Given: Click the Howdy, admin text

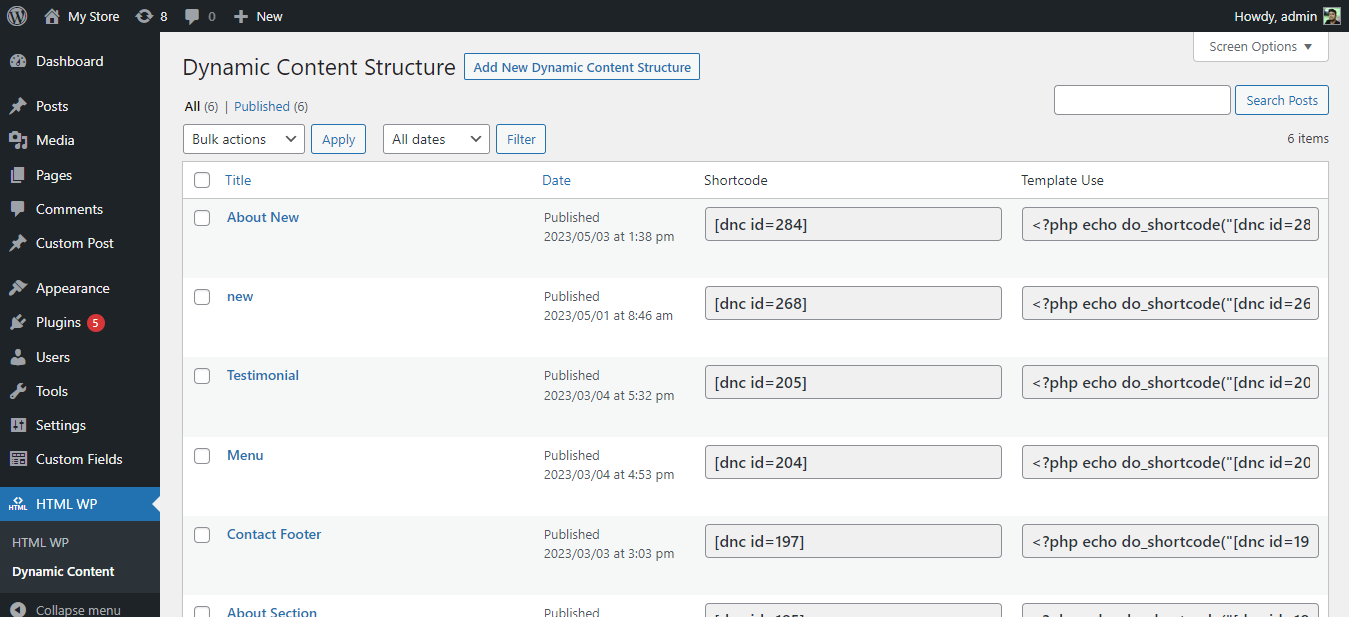Looking at the screenshot, I should click(x=1276, y=16).
